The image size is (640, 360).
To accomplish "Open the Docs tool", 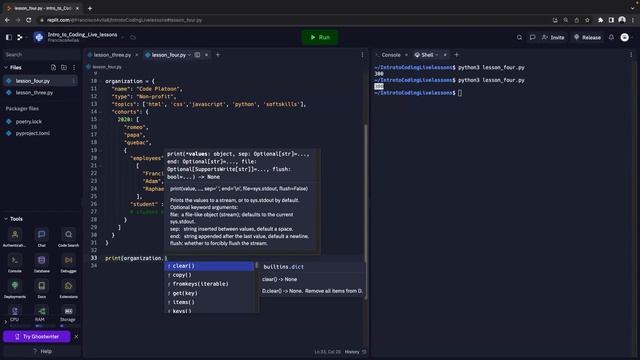I will pos(42,289).
